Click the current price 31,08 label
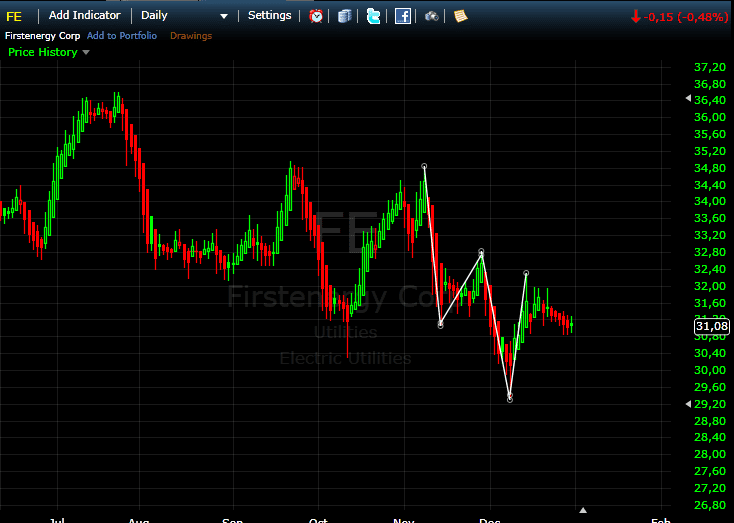 coord(712,326)
